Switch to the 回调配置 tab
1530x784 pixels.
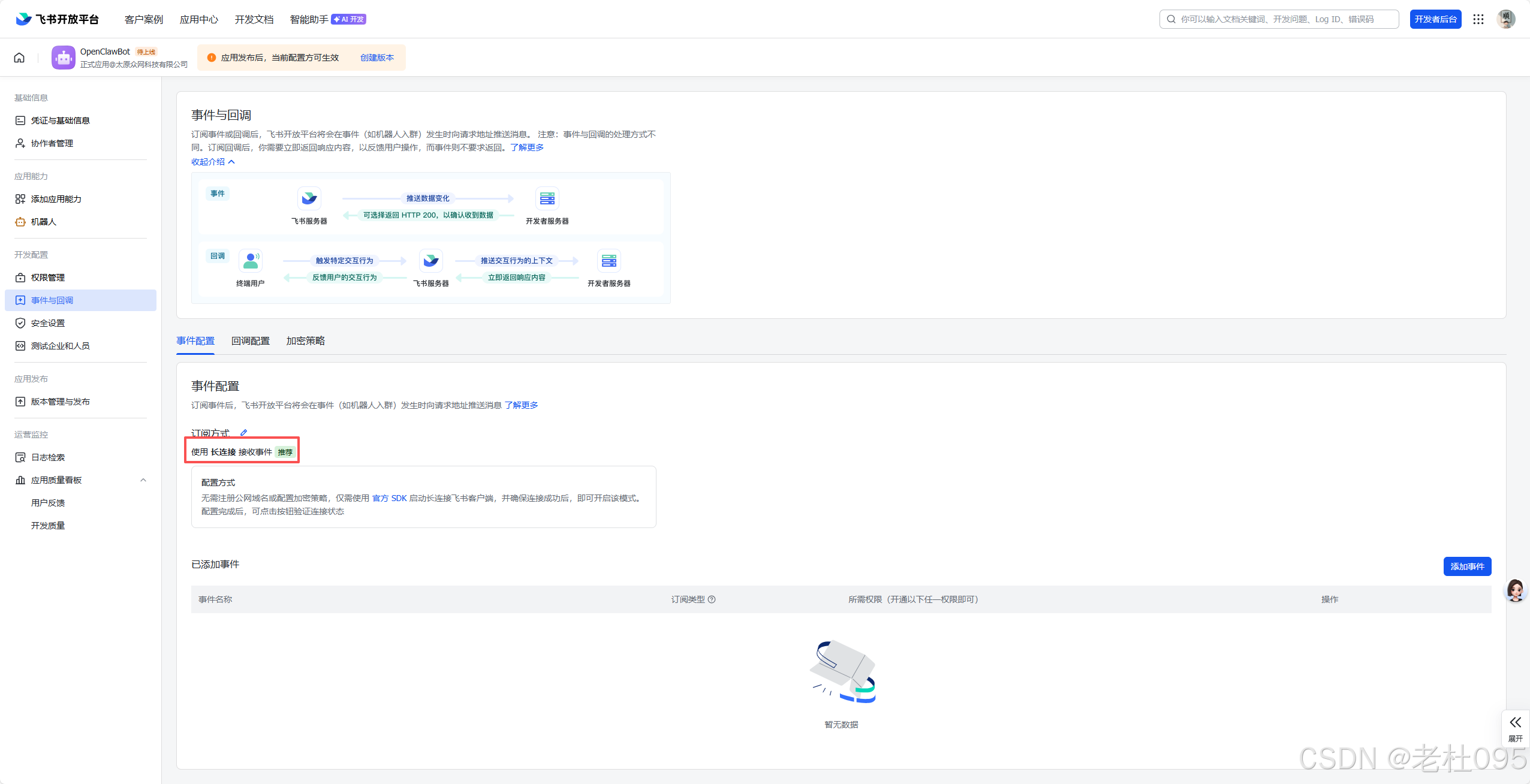[x=251, y=340]
